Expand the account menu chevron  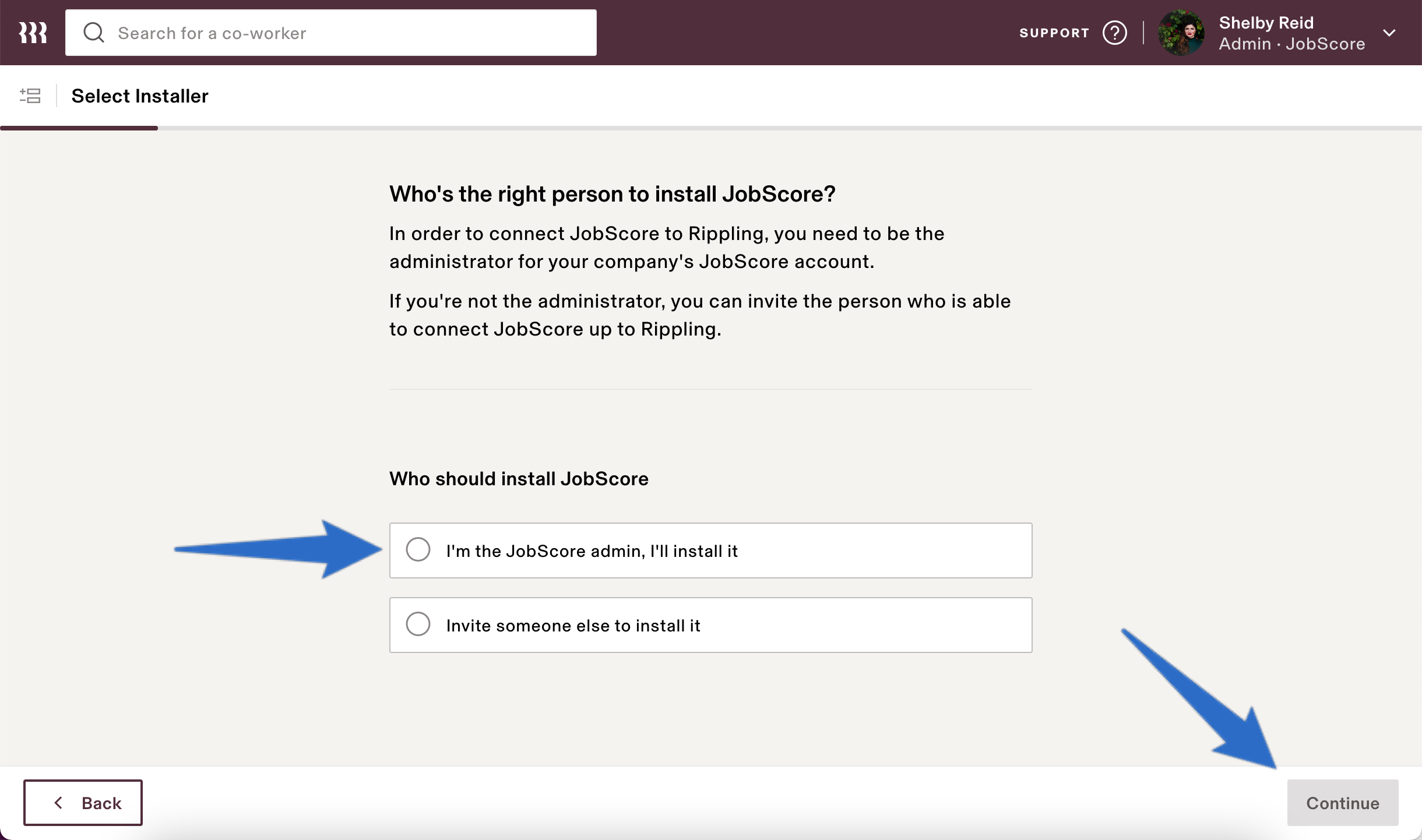[x=1389, y=33]
